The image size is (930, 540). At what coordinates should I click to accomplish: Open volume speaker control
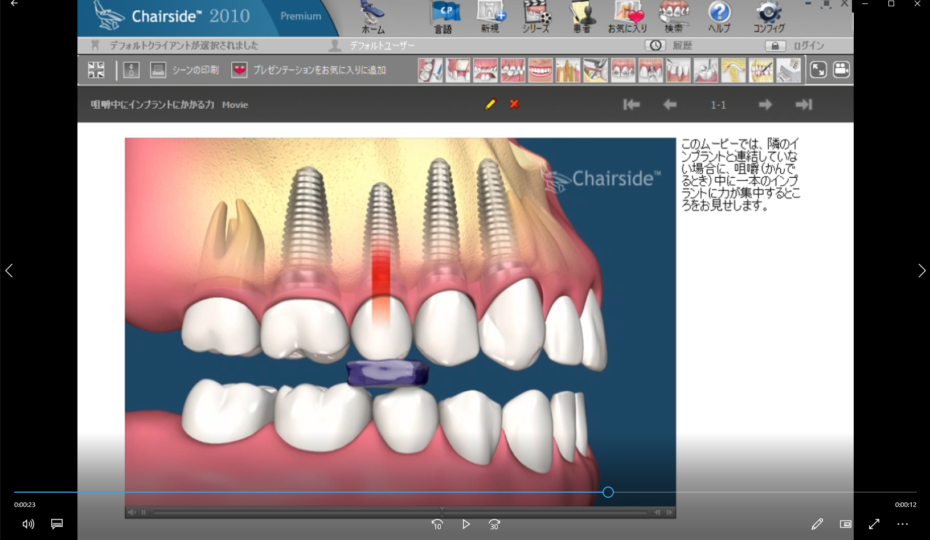pos(28,524)
